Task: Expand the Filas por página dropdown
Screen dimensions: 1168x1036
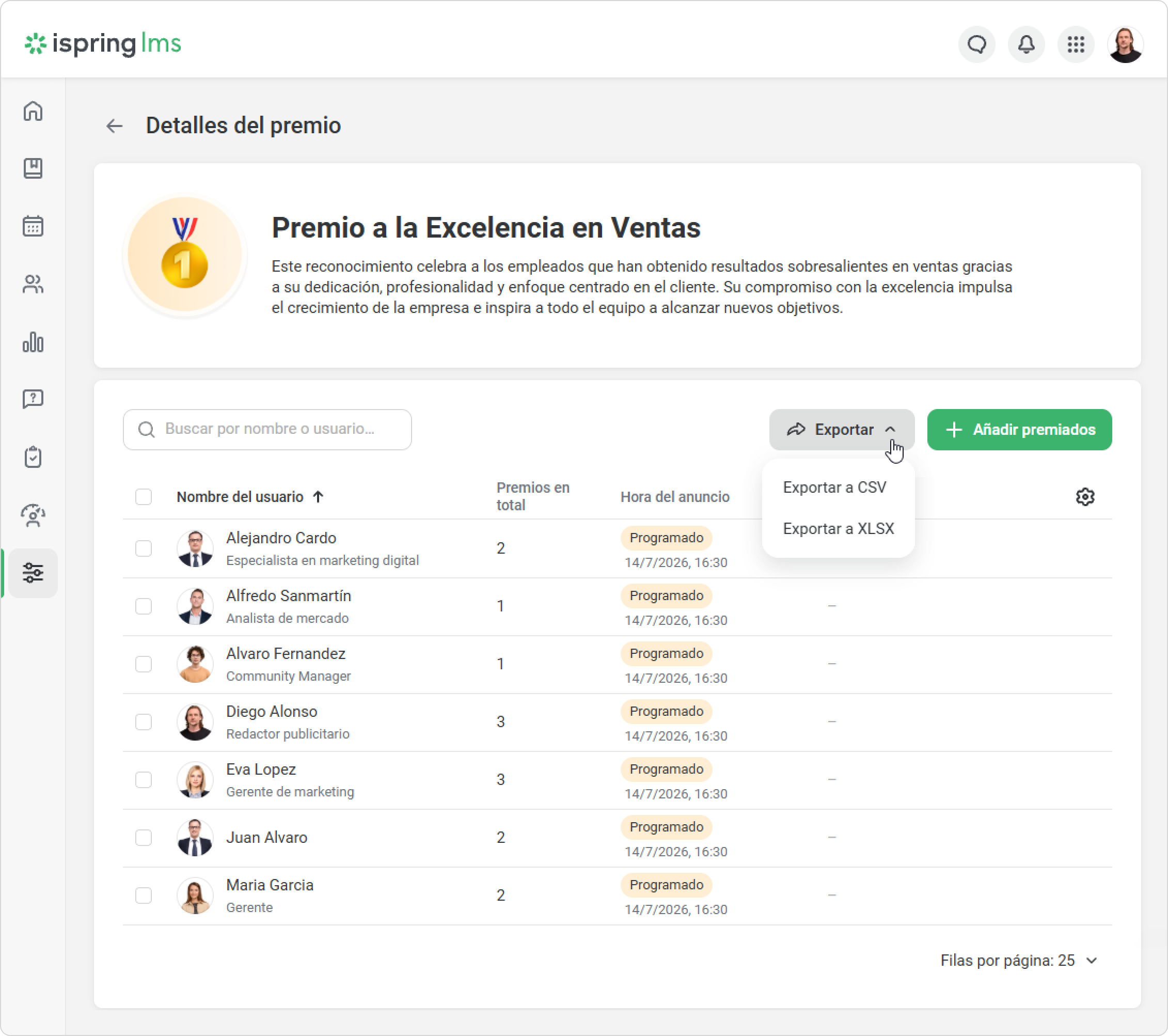Action: click(1018, 961)
